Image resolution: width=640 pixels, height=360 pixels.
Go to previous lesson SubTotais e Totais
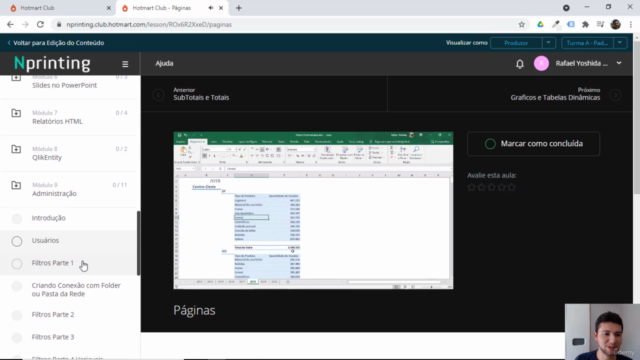click(201, 94)
